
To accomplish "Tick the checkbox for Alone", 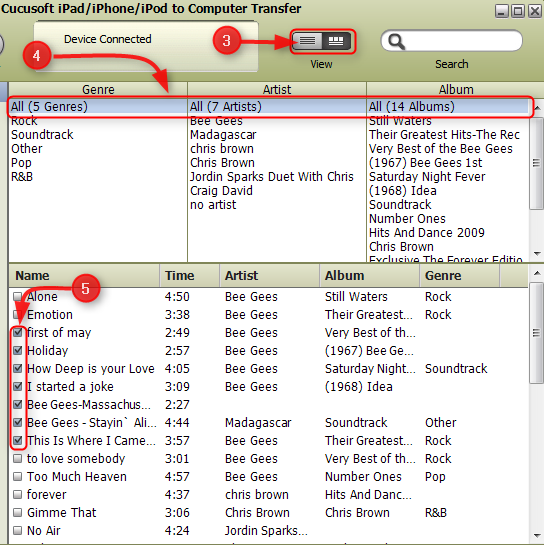I will [x=17, y=296].
